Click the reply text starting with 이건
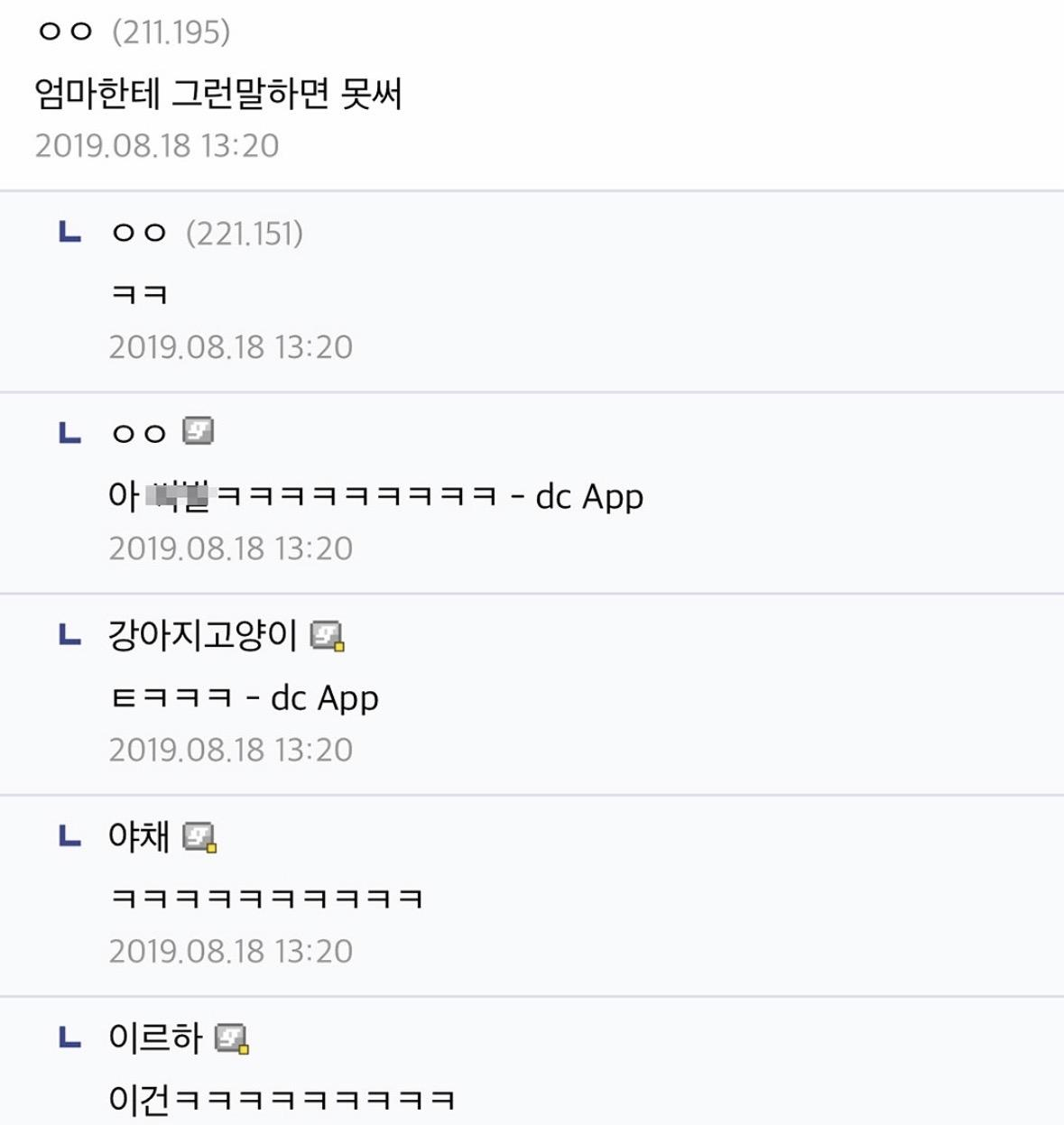The image size is (1064, 1125). click(x=282, y=1100)
